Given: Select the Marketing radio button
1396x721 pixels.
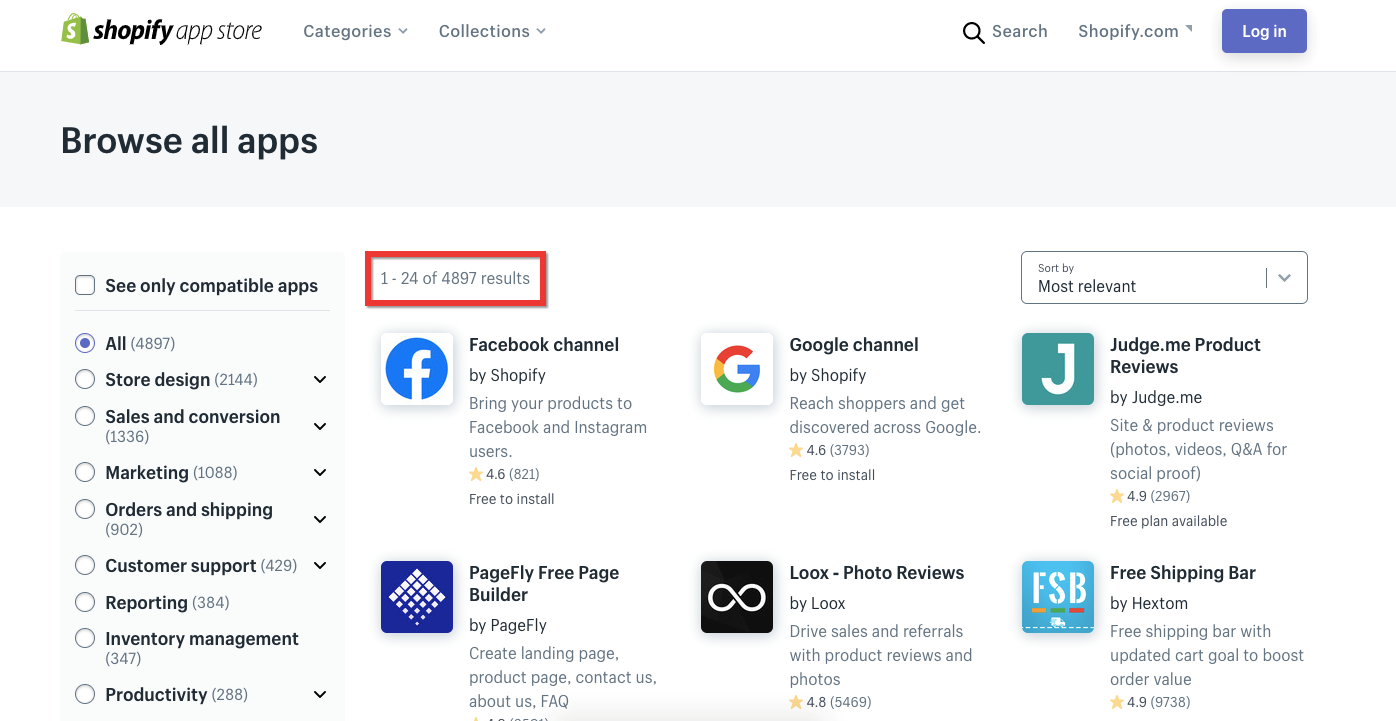Looking at the screenshot, I should click(x=85, y=472).
